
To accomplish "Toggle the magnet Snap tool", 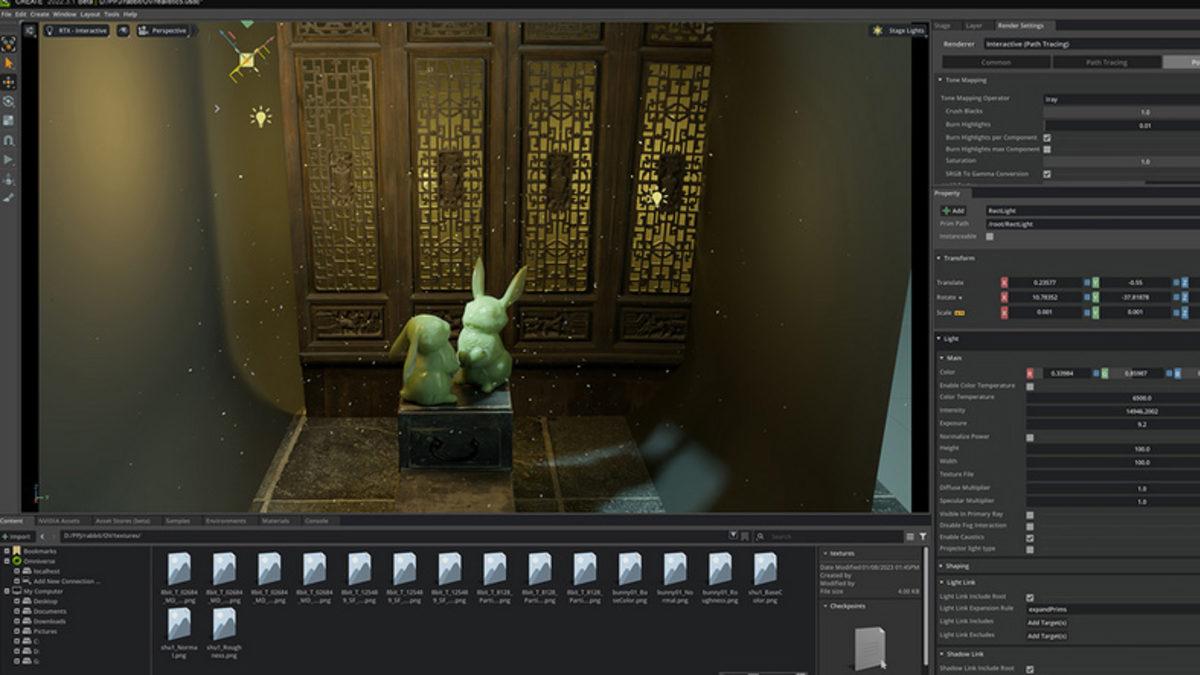I will 9,140.
